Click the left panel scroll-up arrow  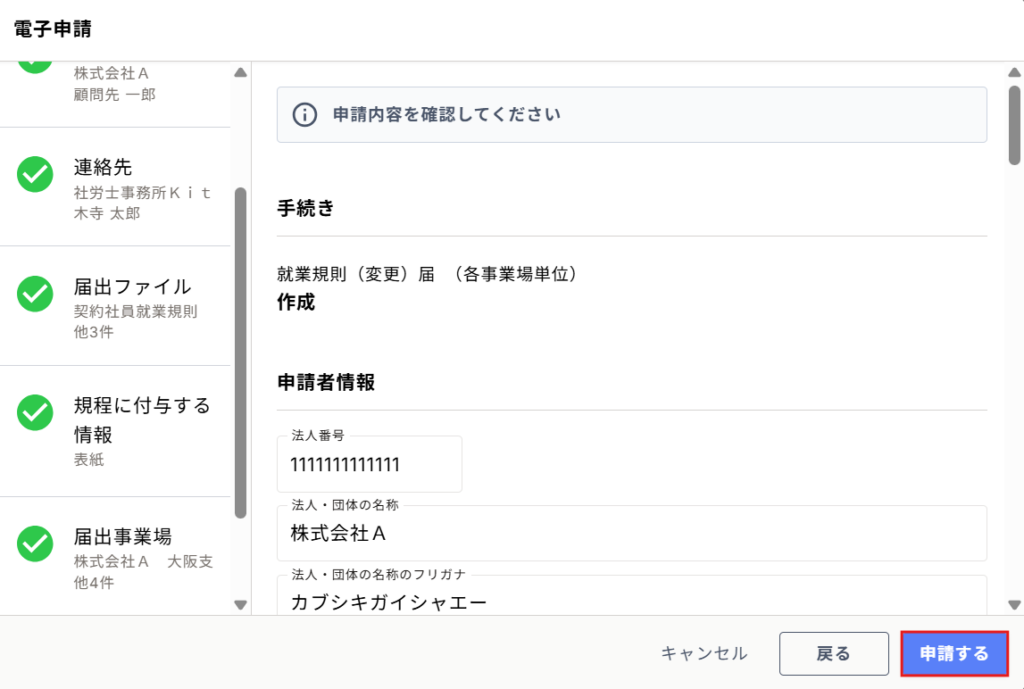point(240,72)
